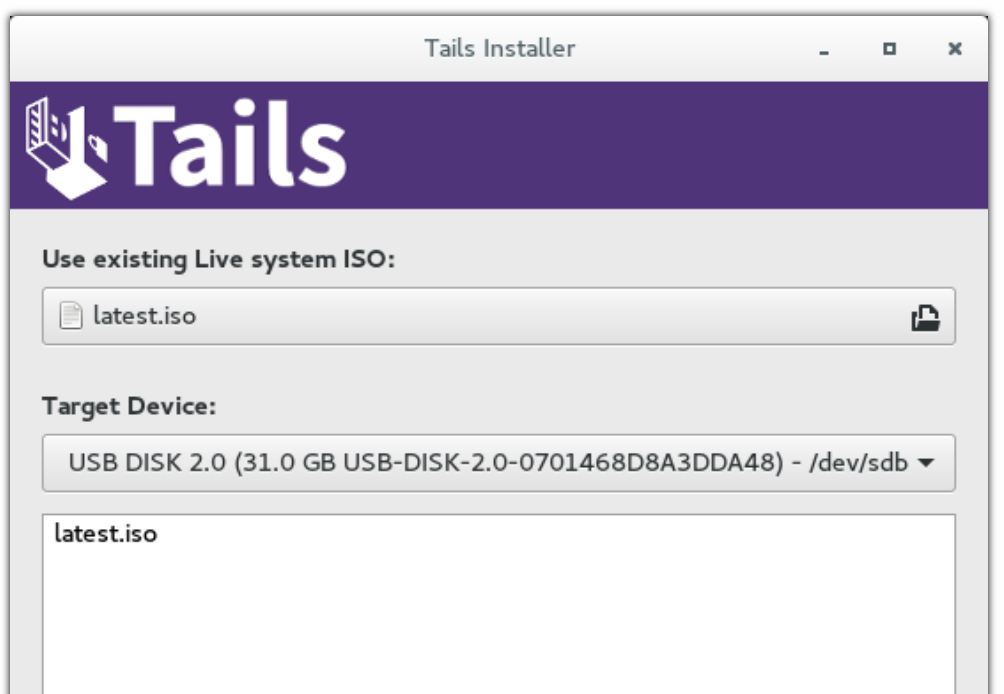
Task: Maximize the Tails Installer window
Action: (889, 49)
